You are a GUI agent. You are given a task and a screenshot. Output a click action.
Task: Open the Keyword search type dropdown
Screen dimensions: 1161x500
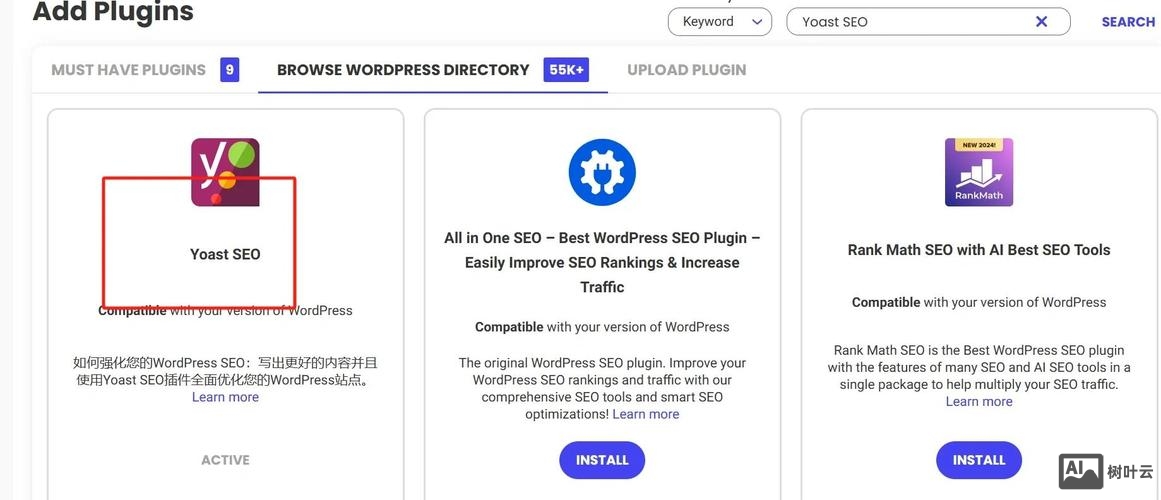coord(719,22)
